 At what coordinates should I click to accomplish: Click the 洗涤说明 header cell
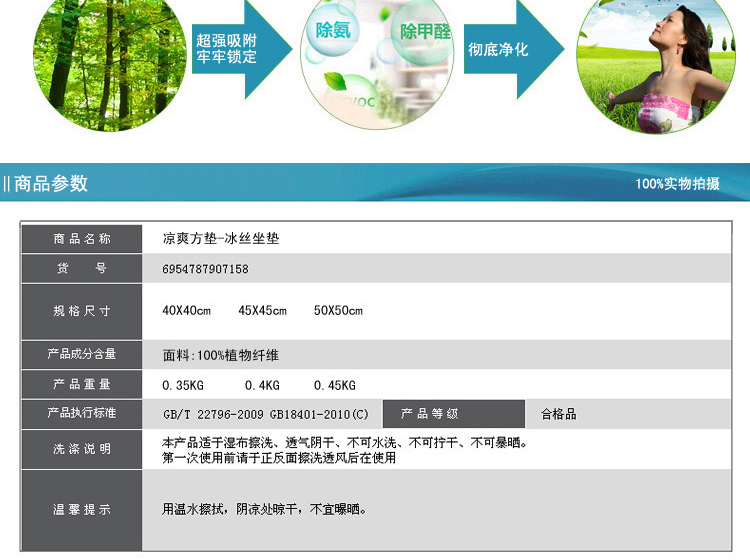click(82, 449)
